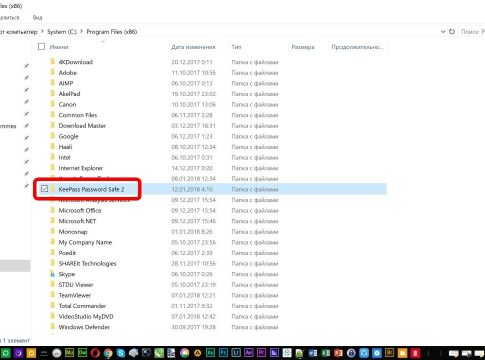Click date 20.12.2017 0:11 in 4KDownload row
Viewport: 485px width, 360px height.
tap(192, 62)
